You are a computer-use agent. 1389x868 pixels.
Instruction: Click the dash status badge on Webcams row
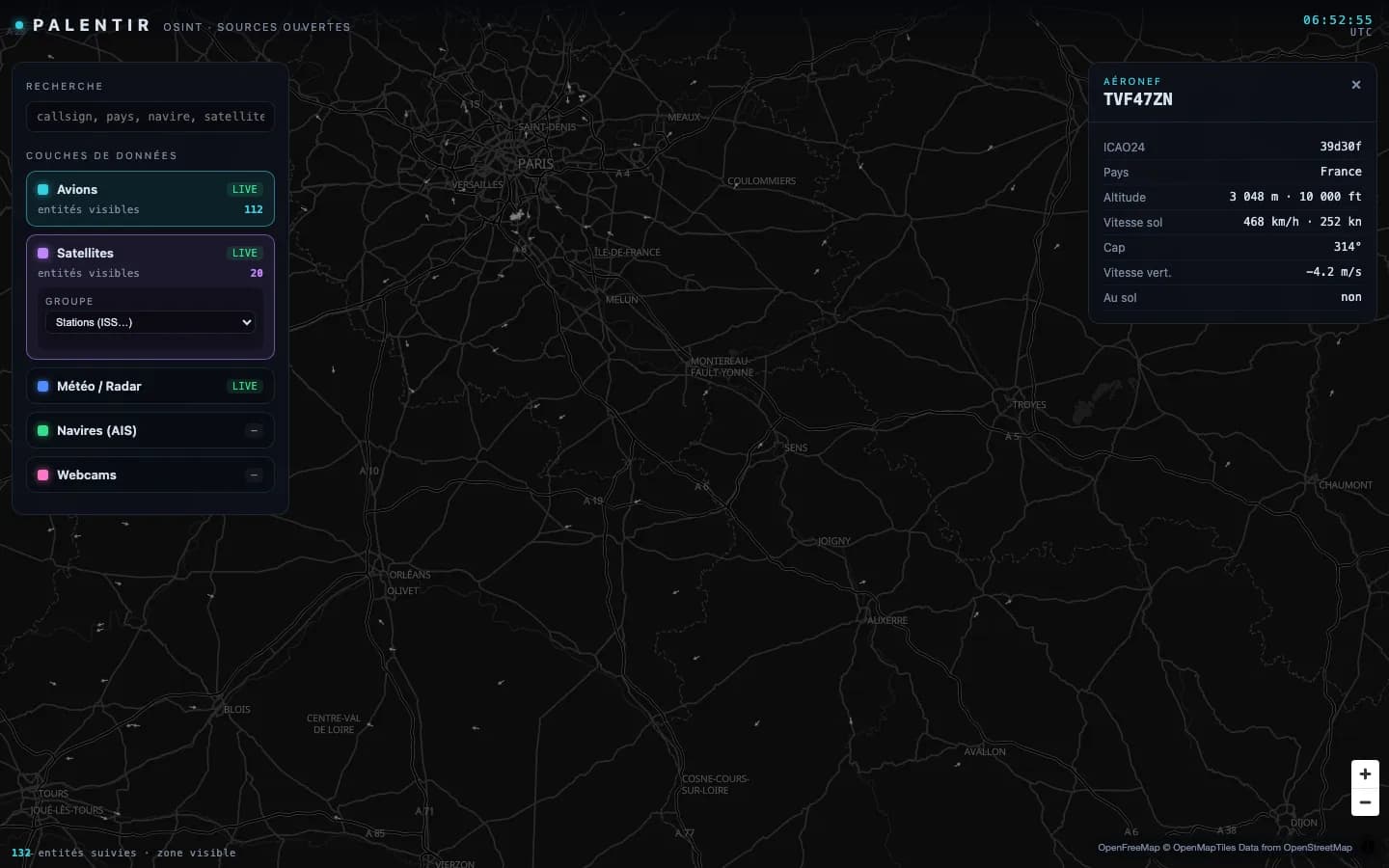[x=254, y=475]
